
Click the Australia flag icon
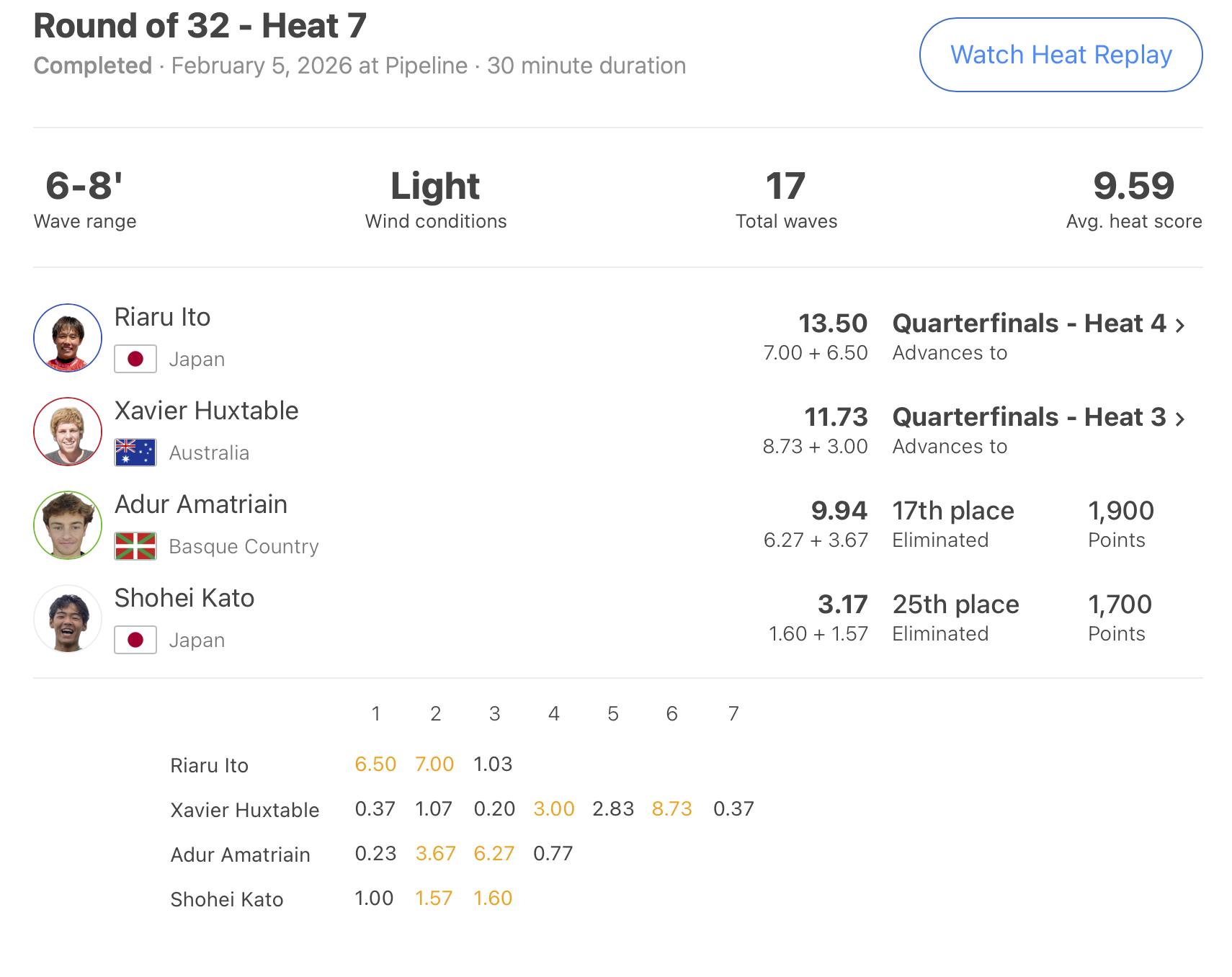(x=135, y=452)
